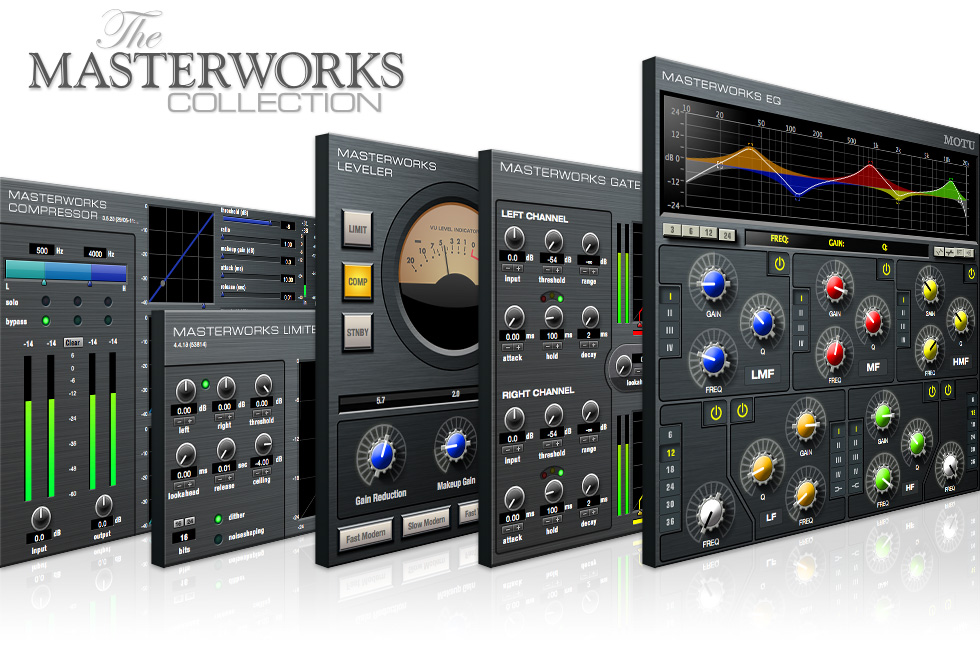Screen dimensions: 980x646
Task: Select 24 dB range tab in EQ graph
Action: tap(727, 236)
